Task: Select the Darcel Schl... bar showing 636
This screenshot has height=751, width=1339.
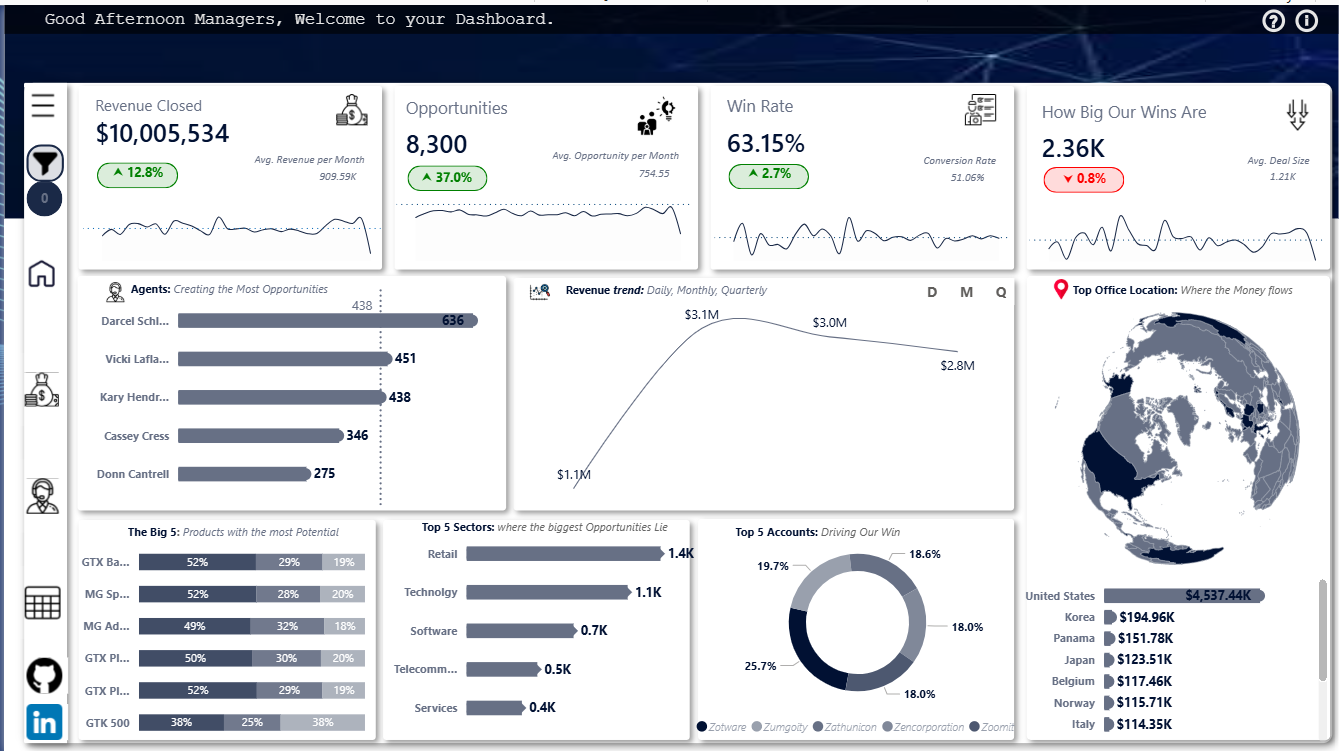Action: click(329, 321)
